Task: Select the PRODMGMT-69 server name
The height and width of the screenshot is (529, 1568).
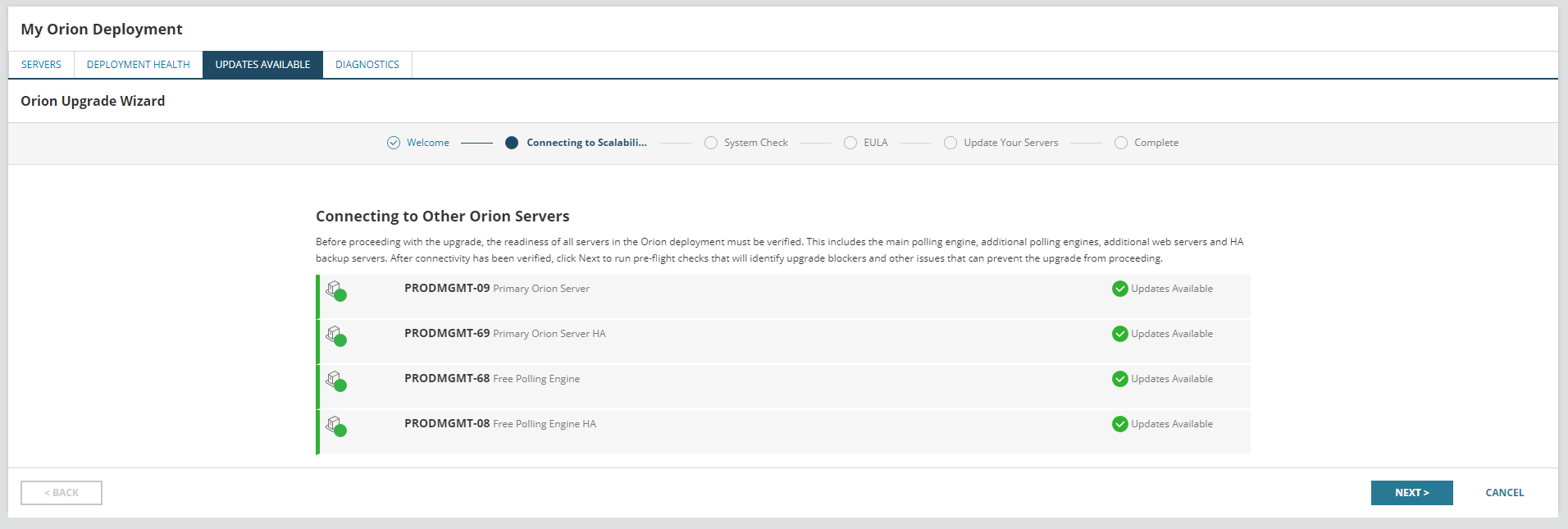Action: coord(447,334)
